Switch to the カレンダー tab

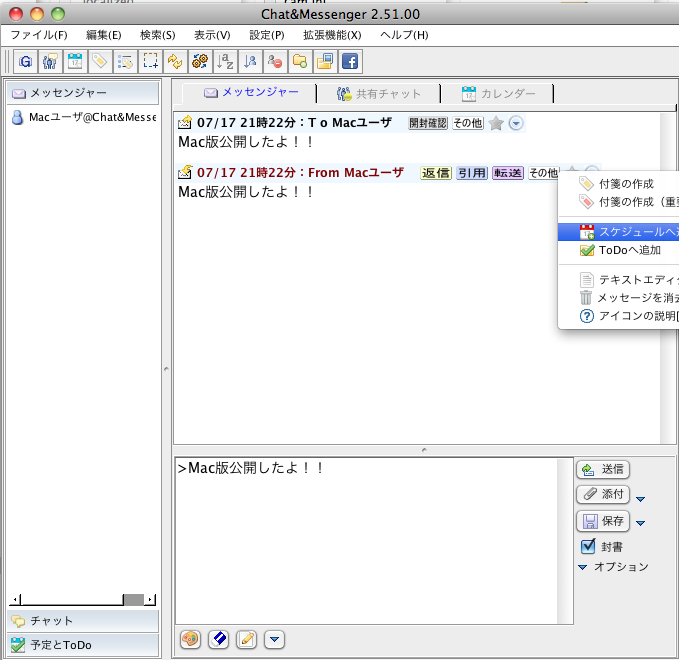498,94
